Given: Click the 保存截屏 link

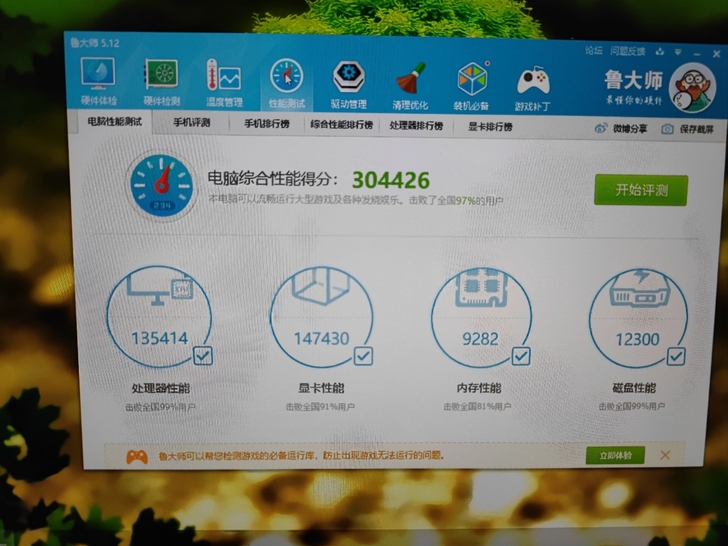Looking at the screenshot, I should [x=696, y=129].
